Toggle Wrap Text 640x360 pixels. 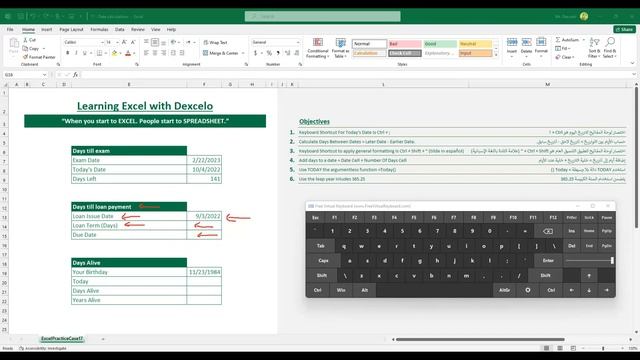click(x=215, y=42)
